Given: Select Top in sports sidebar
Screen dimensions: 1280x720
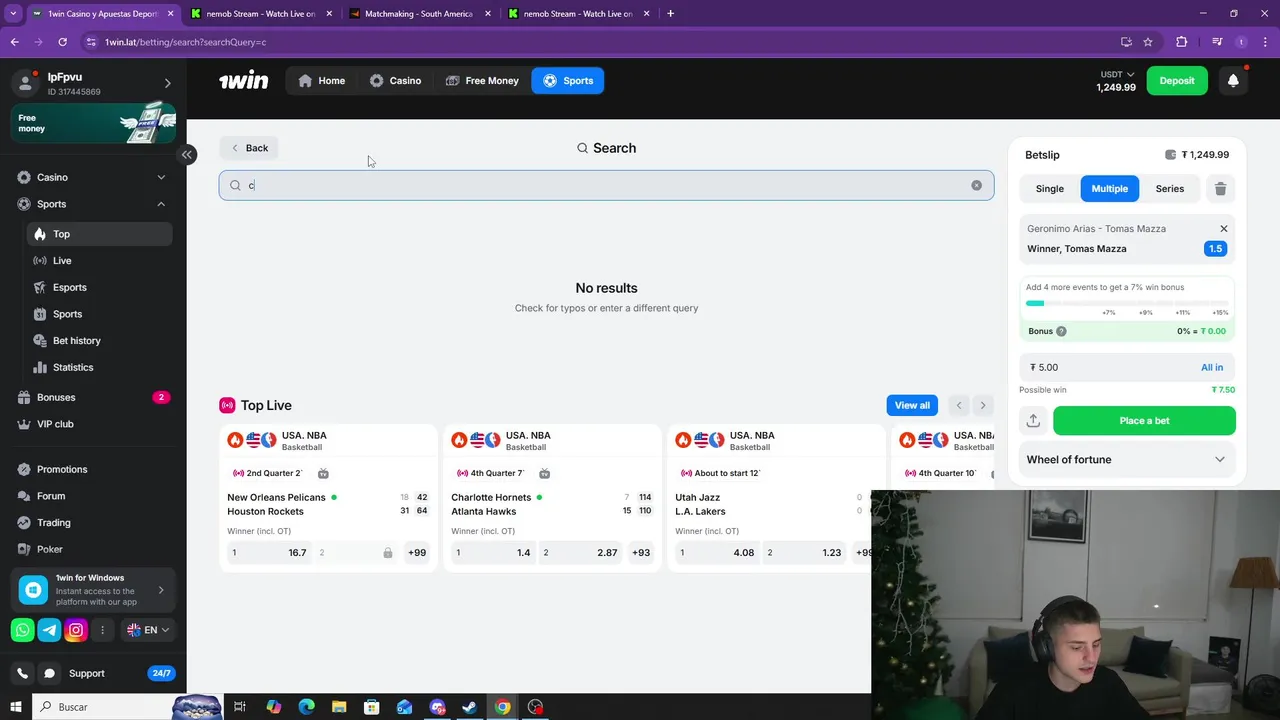Looking at the screenshot, I should (99, 234).
